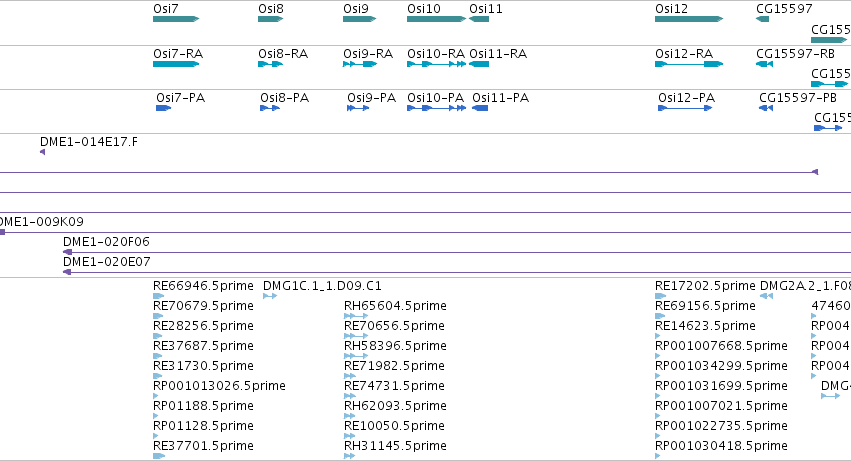
Task: Select the Osi12-PA protein feature
Action: (x=685, y=108)
